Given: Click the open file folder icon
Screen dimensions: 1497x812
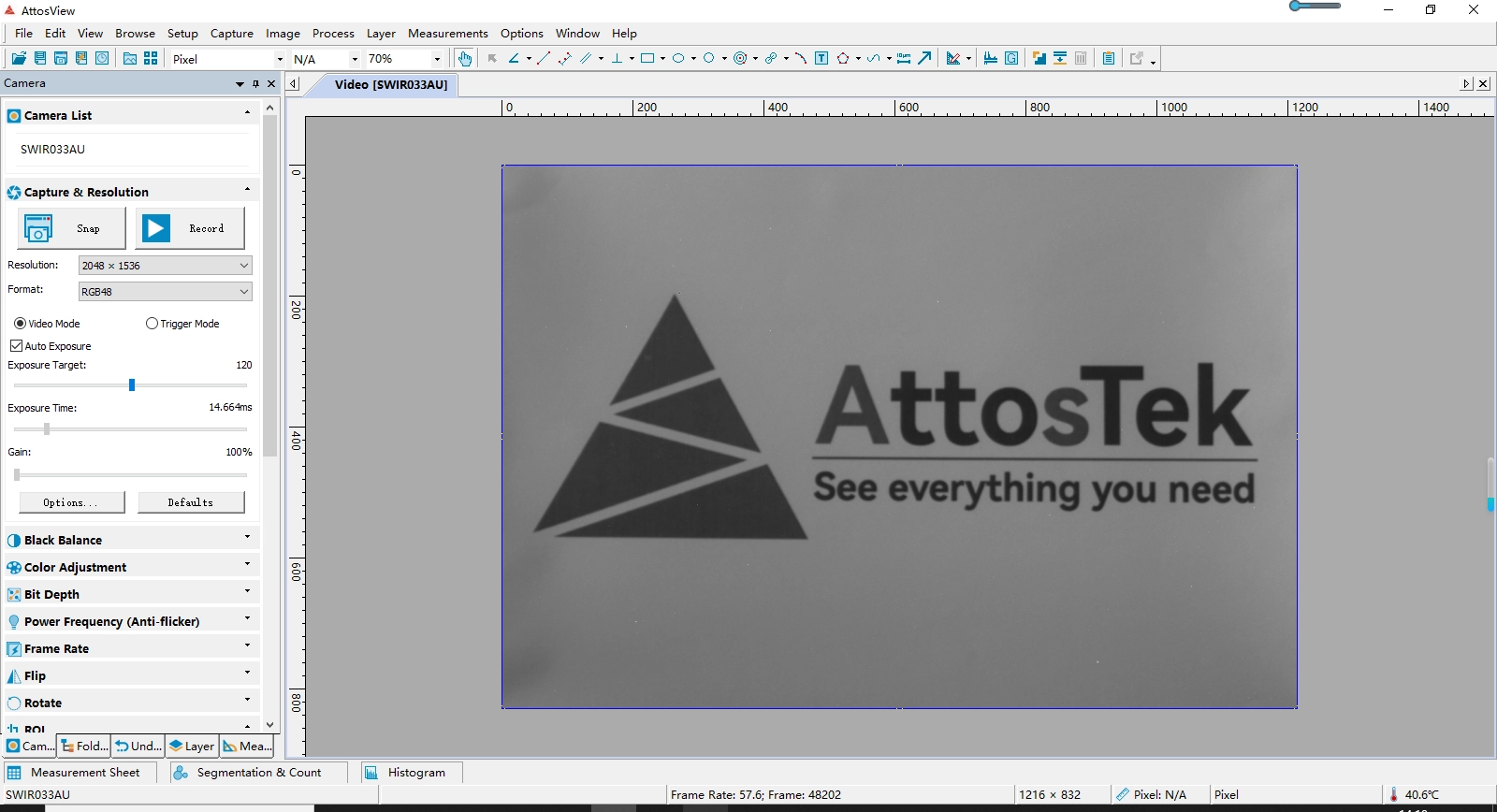Looking at the screenshot, I should (x=19, y=58).
